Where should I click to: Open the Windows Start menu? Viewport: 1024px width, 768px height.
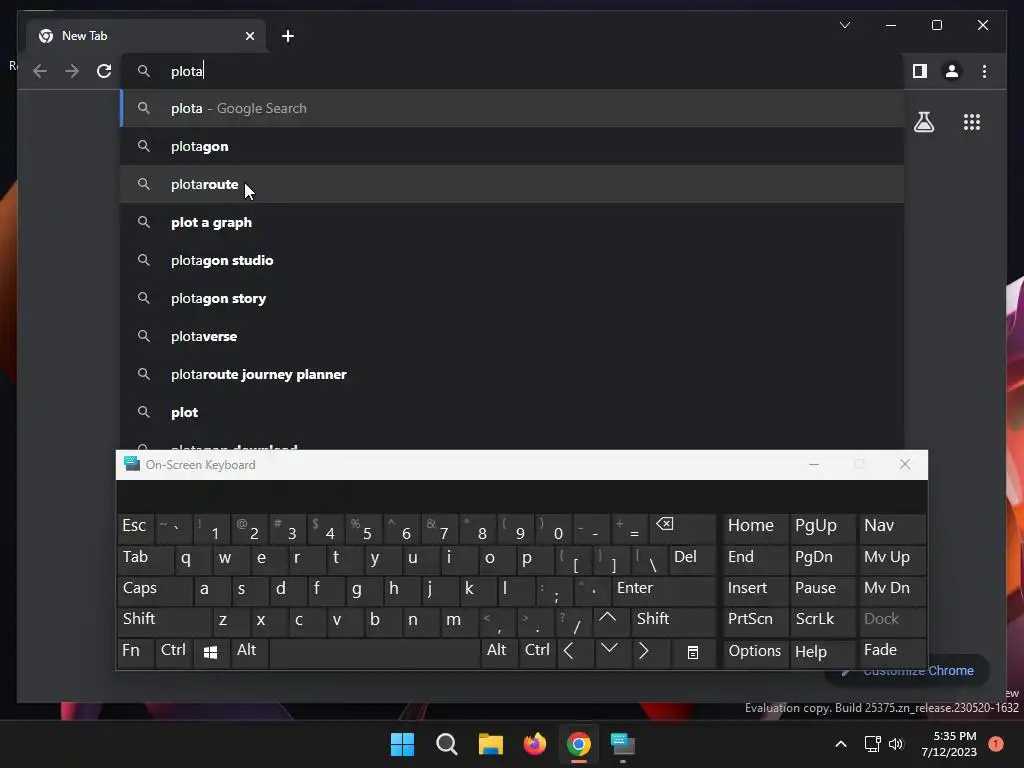point(402,744)
